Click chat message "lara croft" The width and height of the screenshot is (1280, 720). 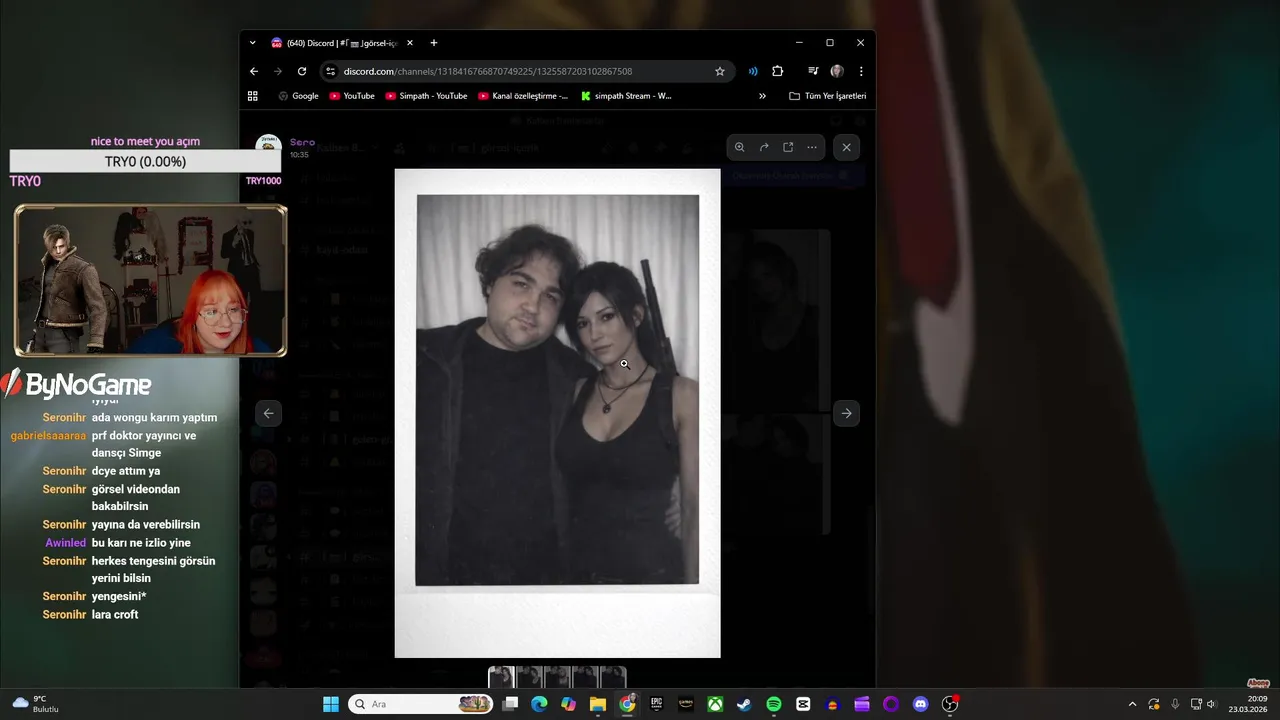(115, 614)
